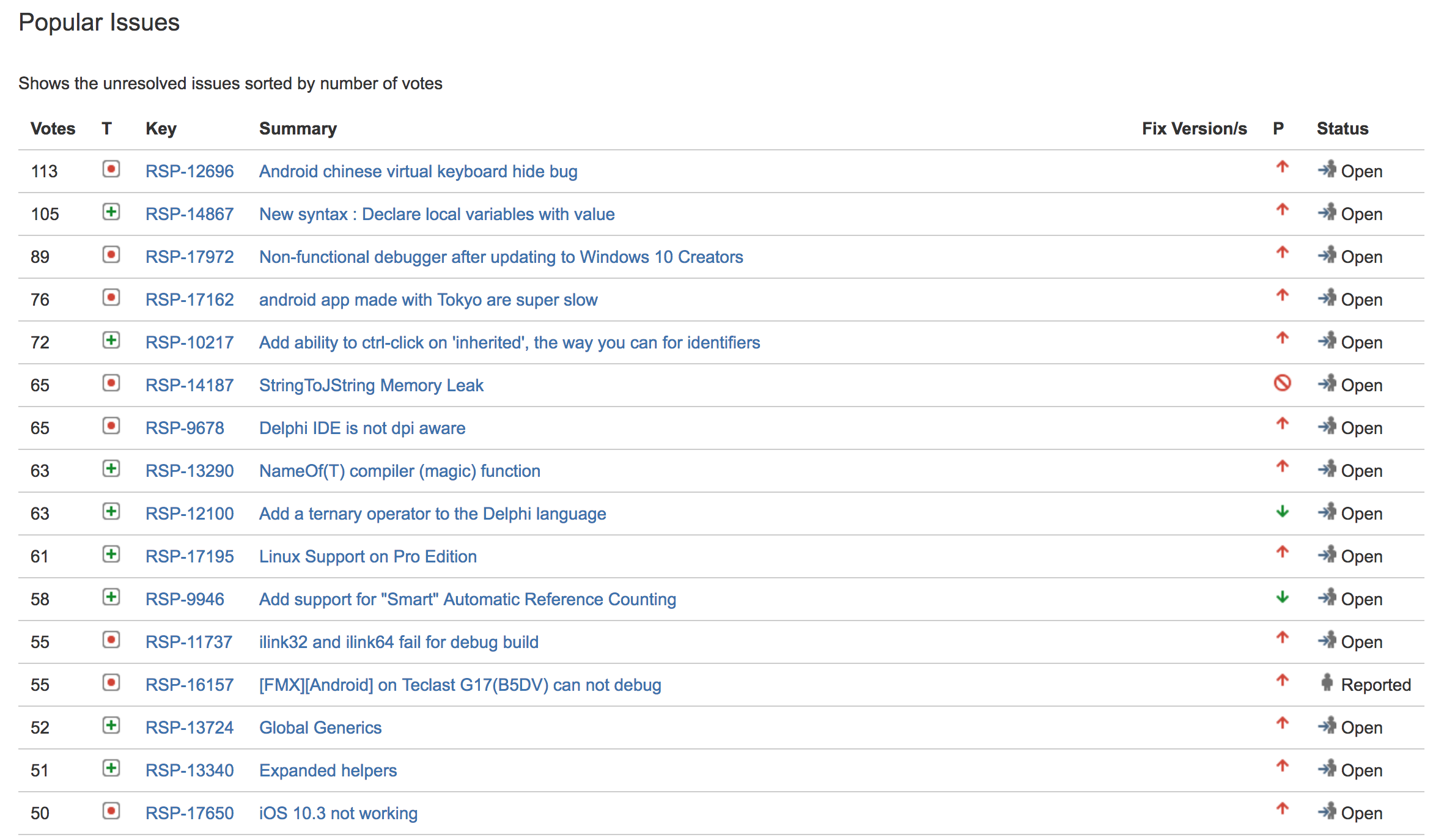This screenshot has width=1444, height=840.
Task: Open '[FMX][Android] on Teclast G17' summary link
Action: pyautogui.click(x=460, y=685)
